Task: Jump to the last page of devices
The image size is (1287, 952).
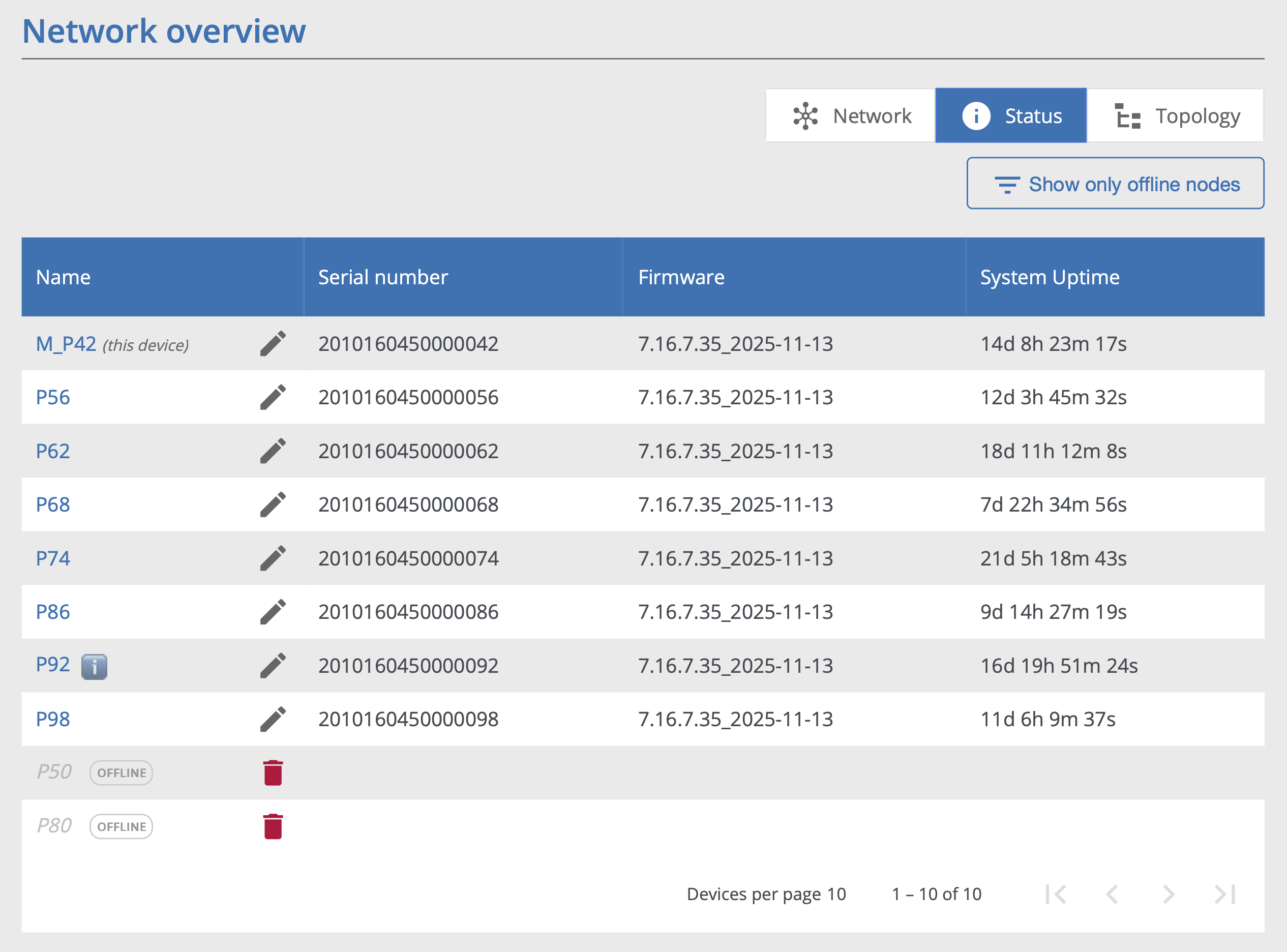Action: [x=1225, y=894]
